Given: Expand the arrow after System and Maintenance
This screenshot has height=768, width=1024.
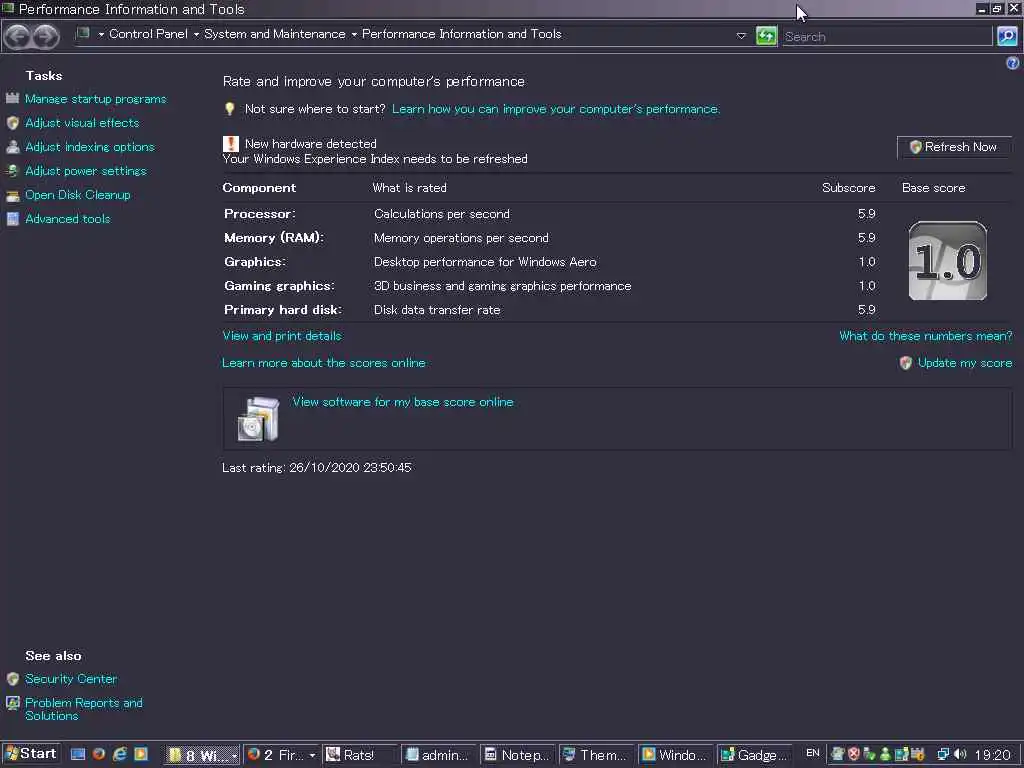Looking at the screenshot, I should tap(354, 35).
